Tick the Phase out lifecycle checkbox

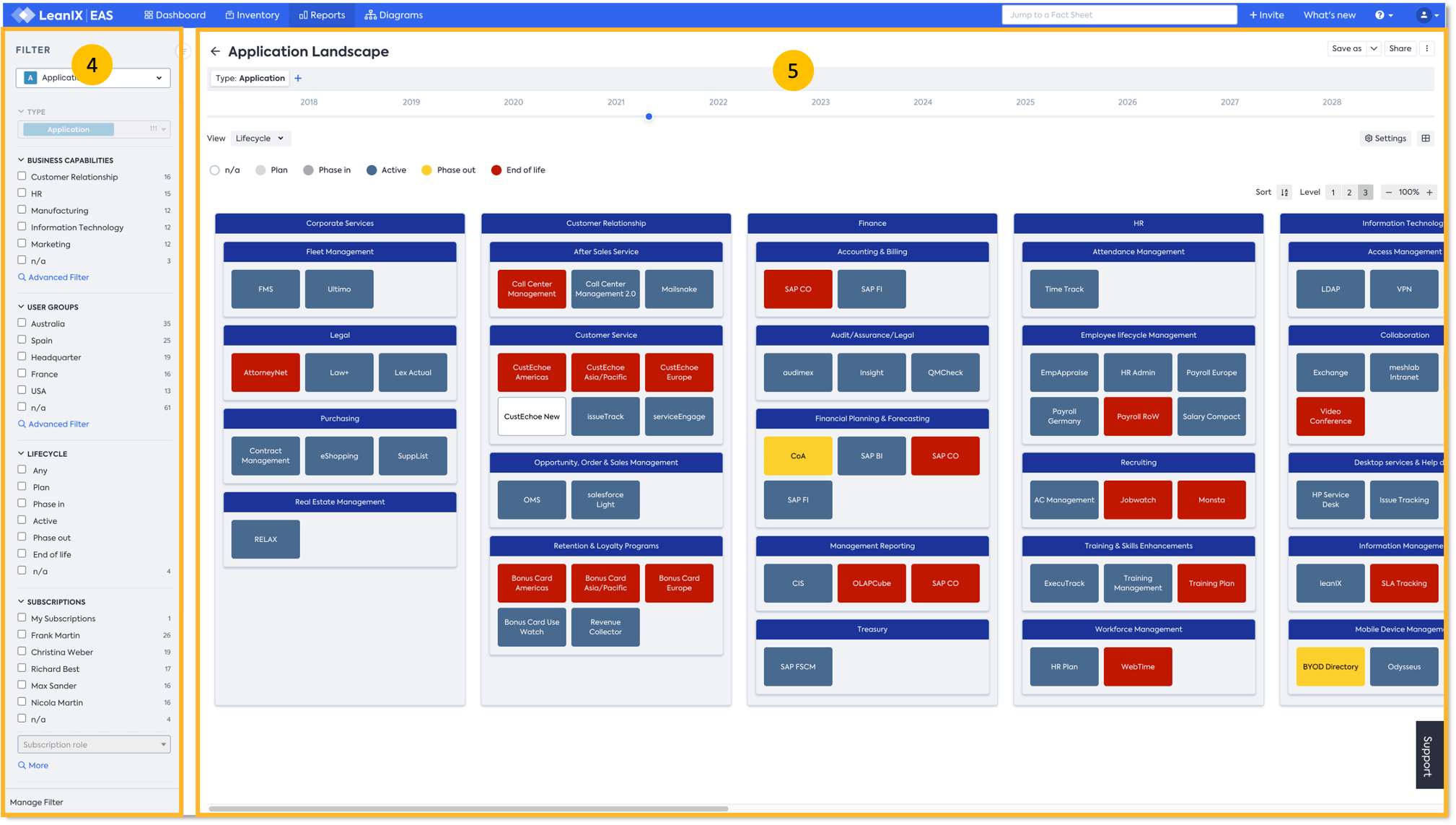pyautogui.click(x=22, y=537)
